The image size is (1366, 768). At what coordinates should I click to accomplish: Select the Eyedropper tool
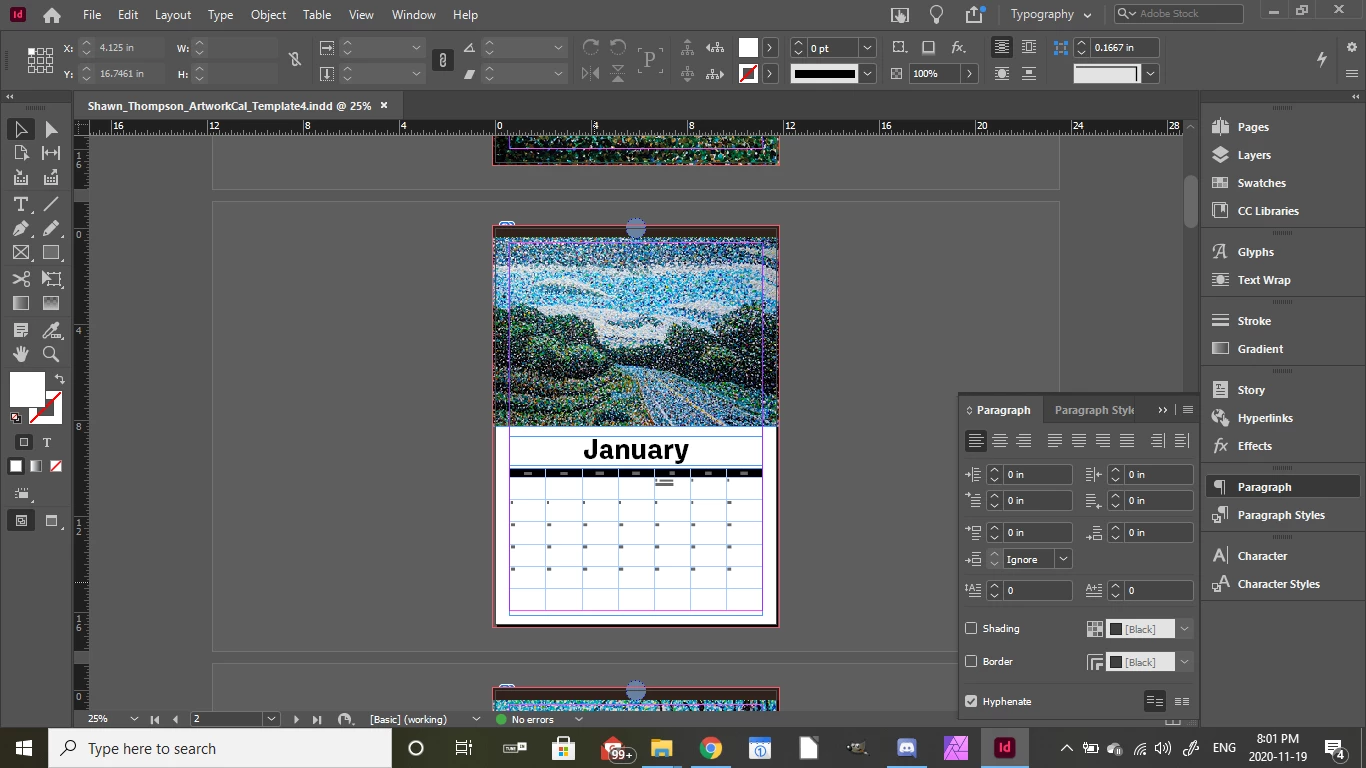pyautogui.click(x=51, y=330)
